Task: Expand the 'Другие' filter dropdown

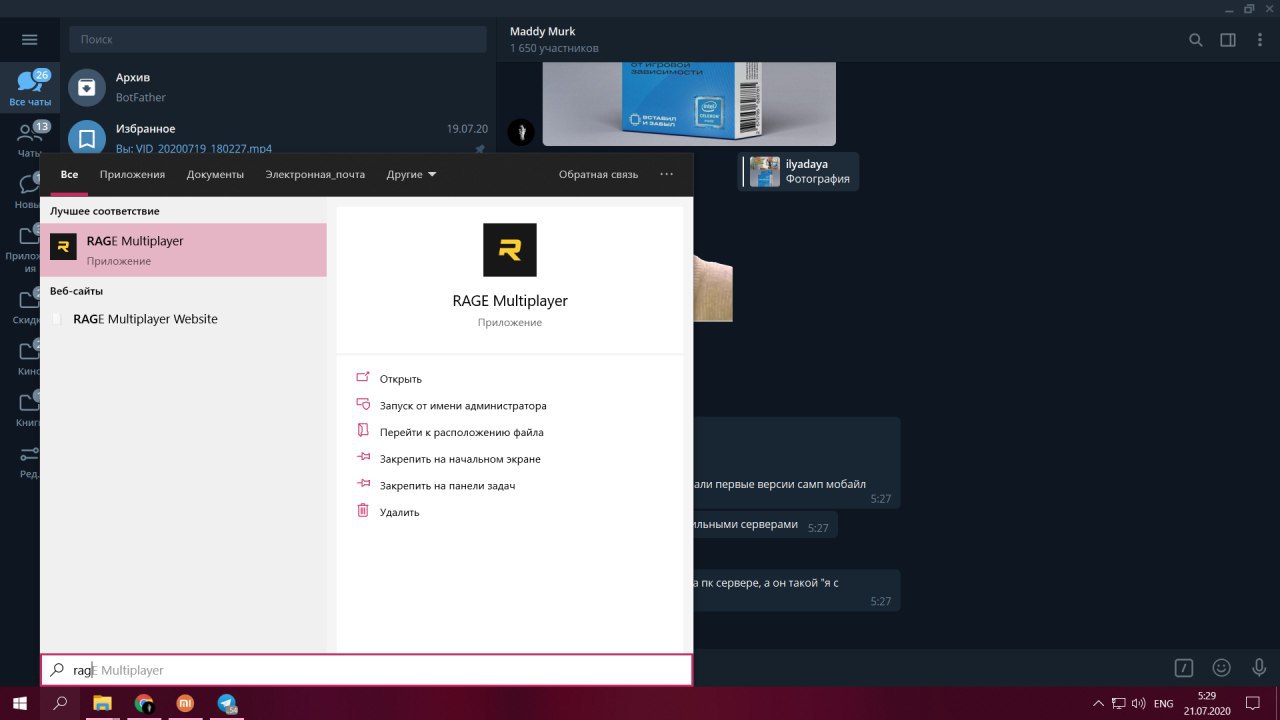Action: point(411,174)
